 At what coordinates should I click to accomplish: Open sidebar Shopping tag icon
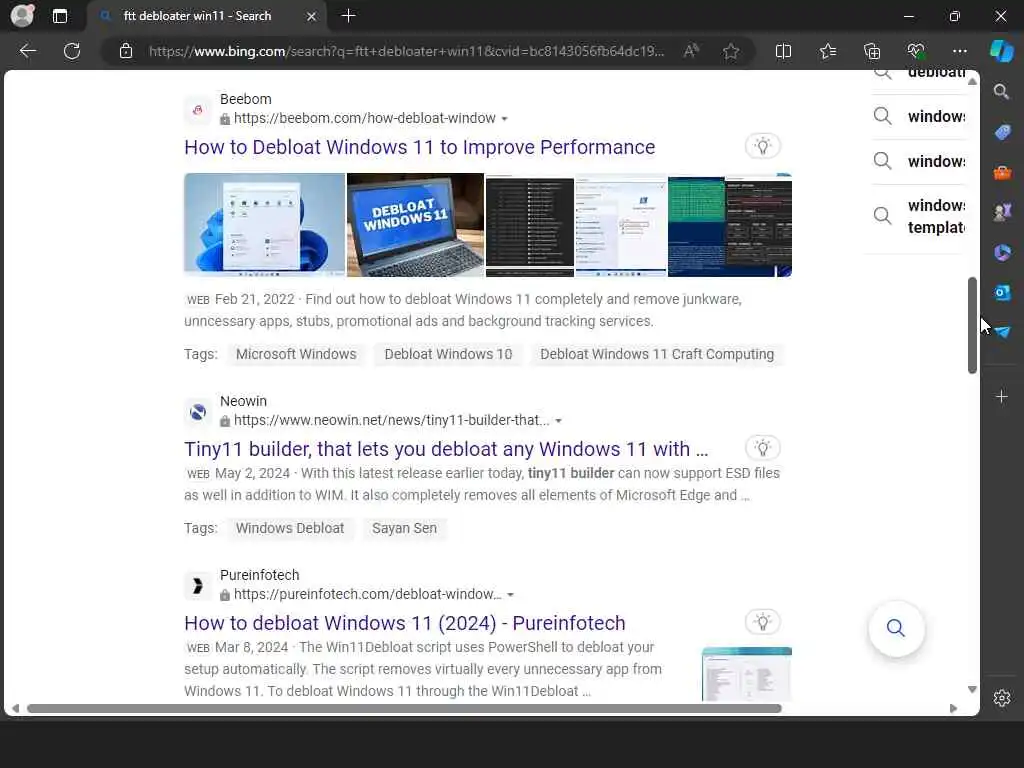[1002, 133]
